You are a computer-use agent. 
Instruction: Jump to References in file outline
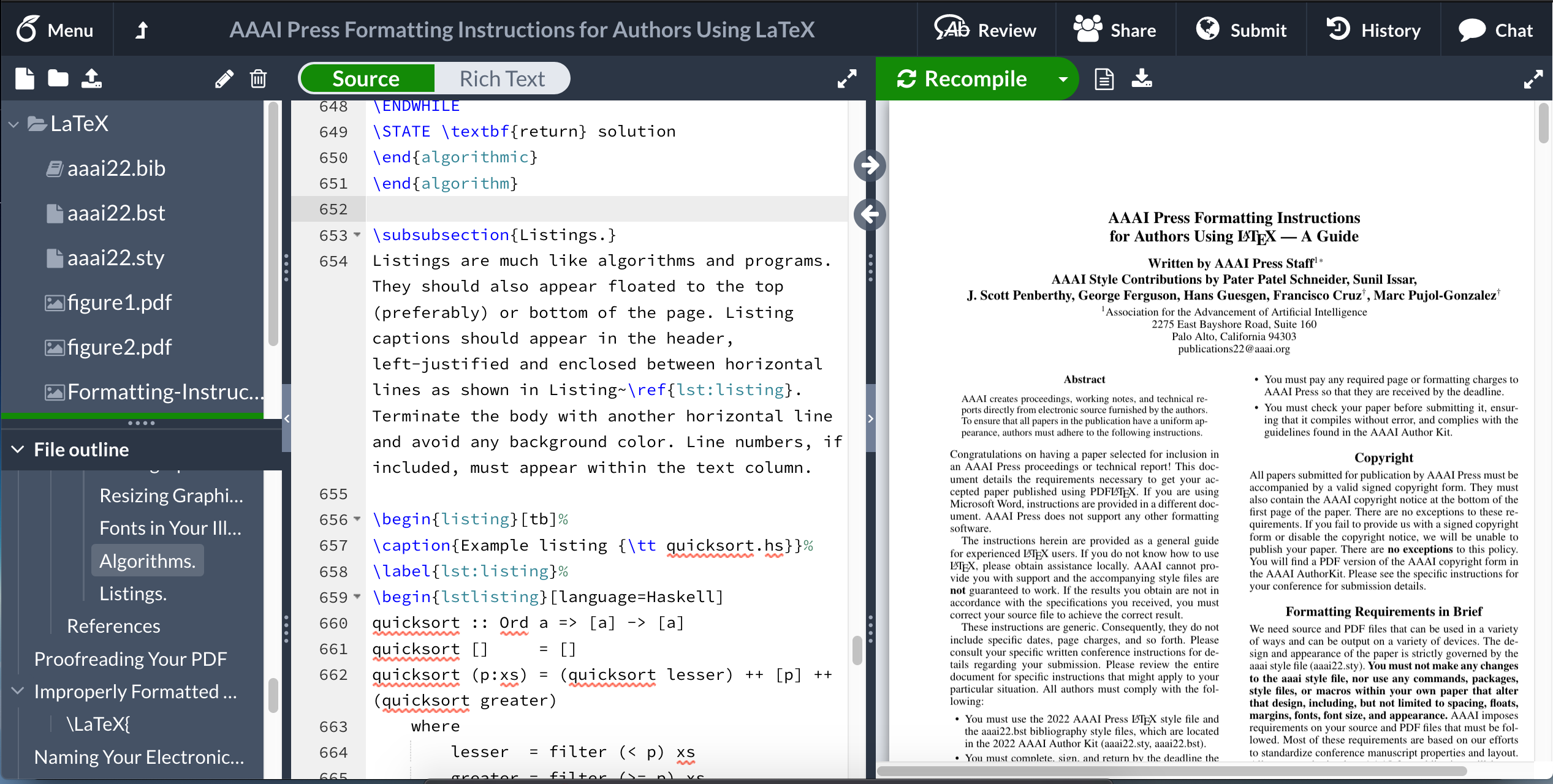[x=113, y=626]
